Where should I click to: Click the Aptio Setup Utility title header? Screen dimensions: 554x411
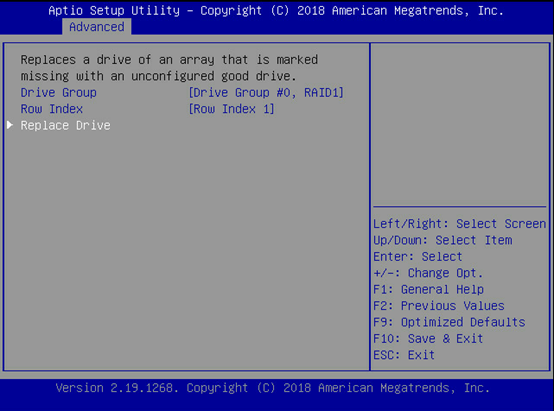[x=276, y=11]
